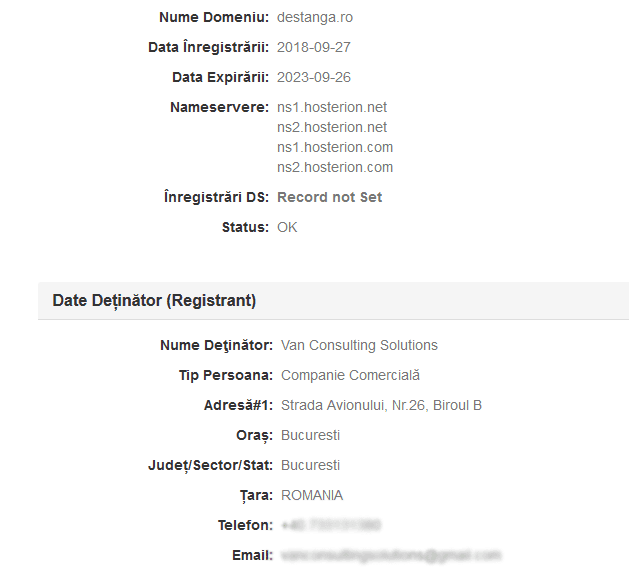
Task: Select nameserver ns2.hosterion.com
Action: [335, 167]
